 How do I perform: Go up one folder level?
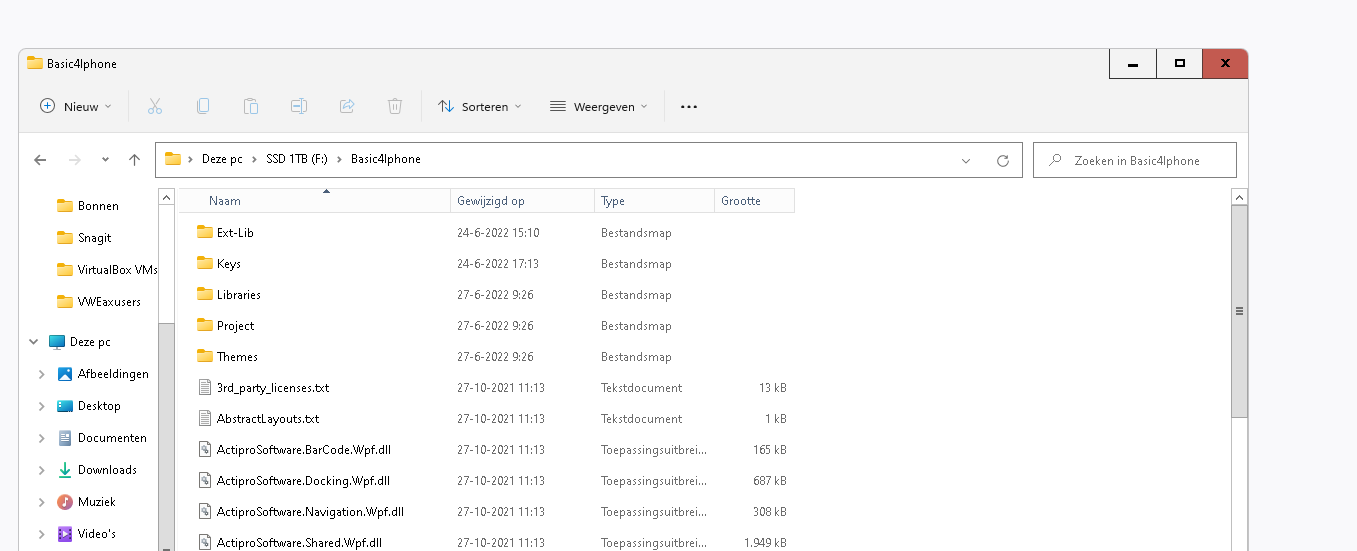coord(135,160)
